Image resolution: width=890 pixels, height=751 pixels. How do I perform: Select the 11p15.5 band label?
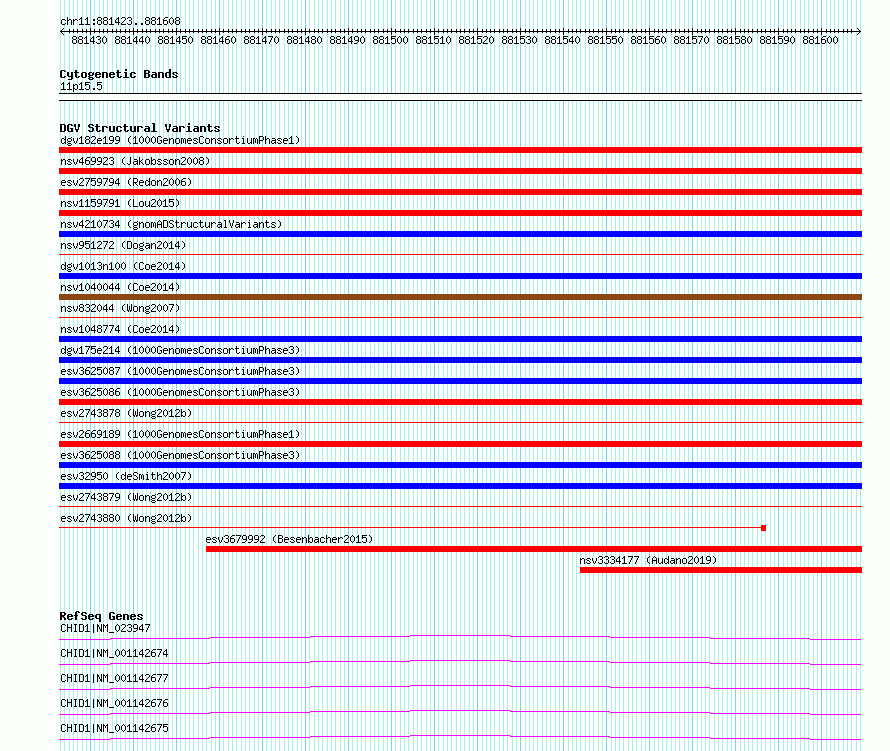[81, 86]
